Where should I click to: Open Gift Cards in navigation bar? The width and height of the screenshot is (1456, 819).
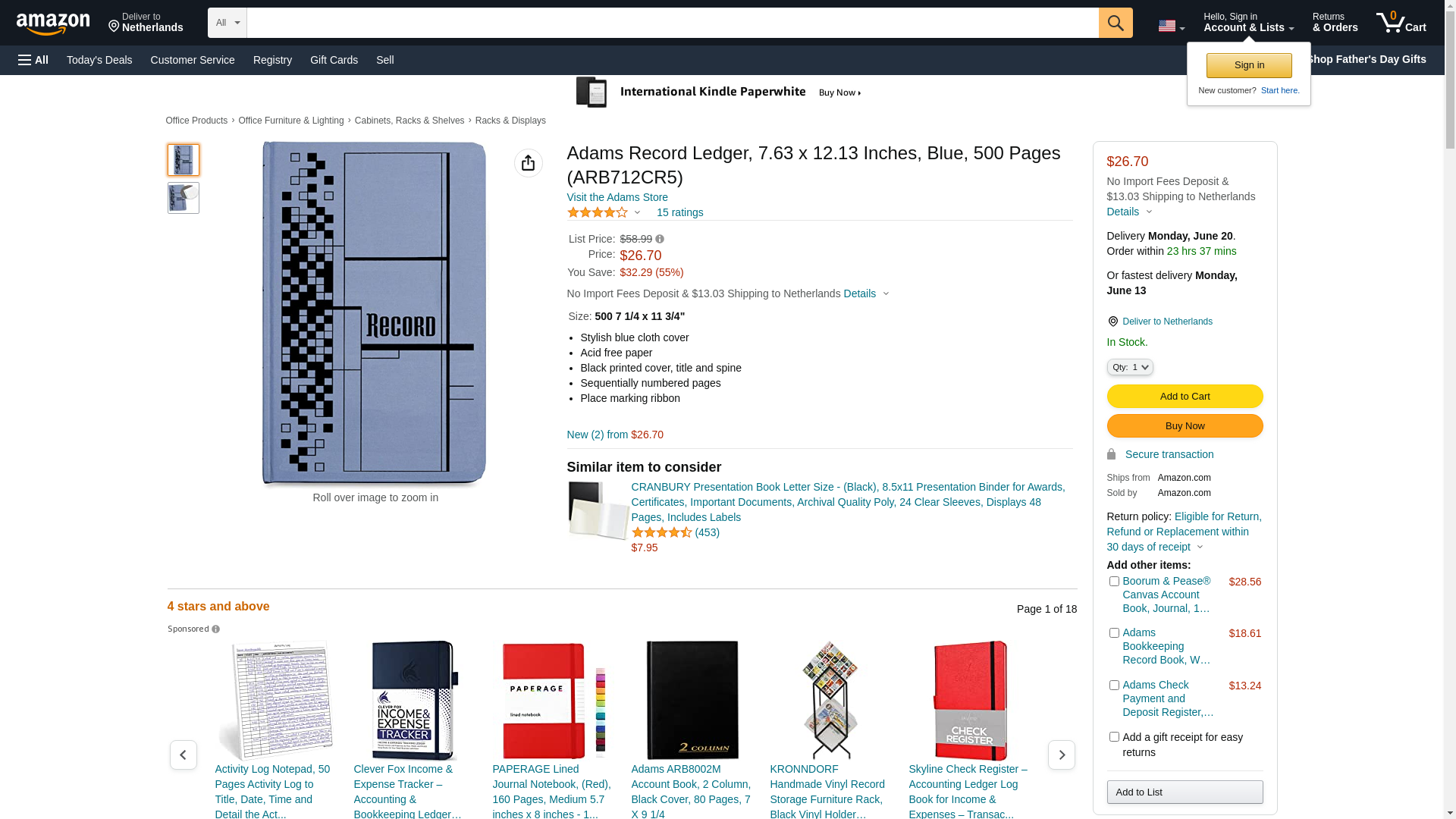[x=334, y=60]
